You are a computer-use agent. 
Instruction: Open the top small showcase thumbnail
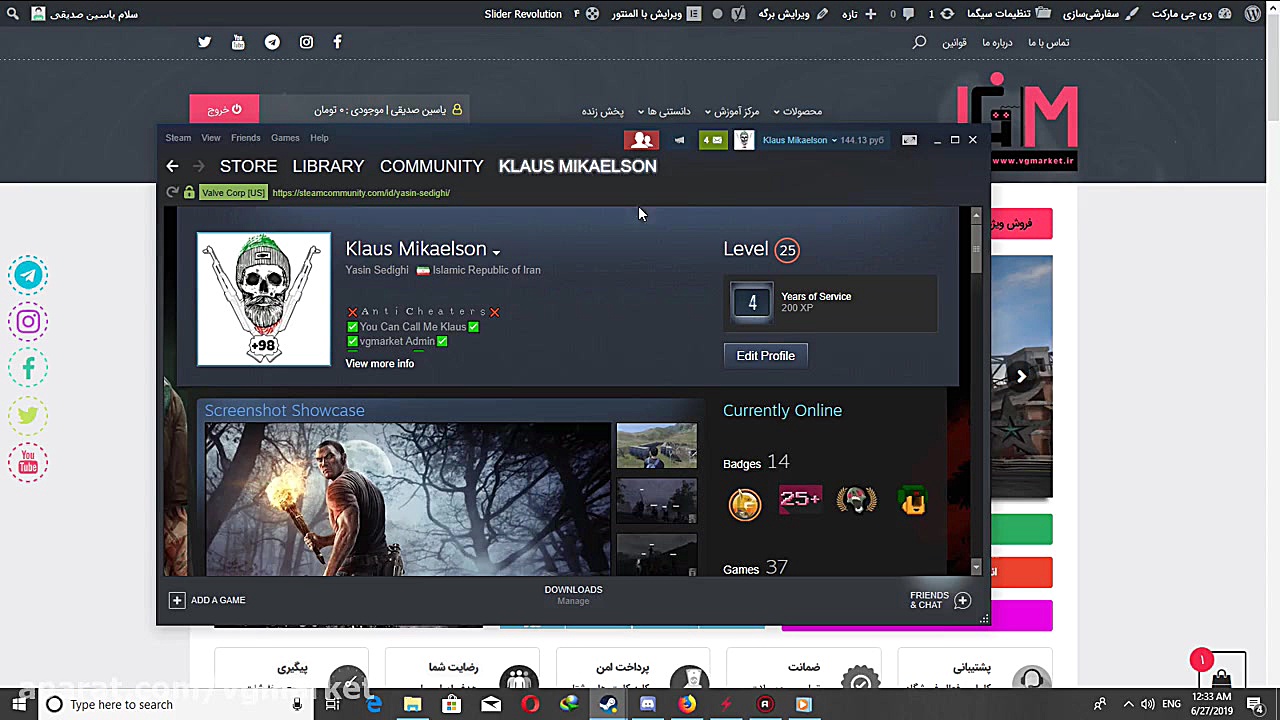[657, 446]
